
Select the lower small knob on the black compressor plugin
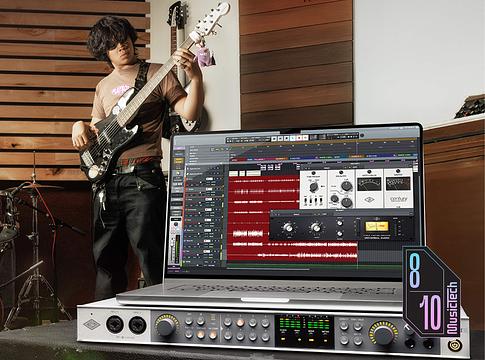(340, 233)
